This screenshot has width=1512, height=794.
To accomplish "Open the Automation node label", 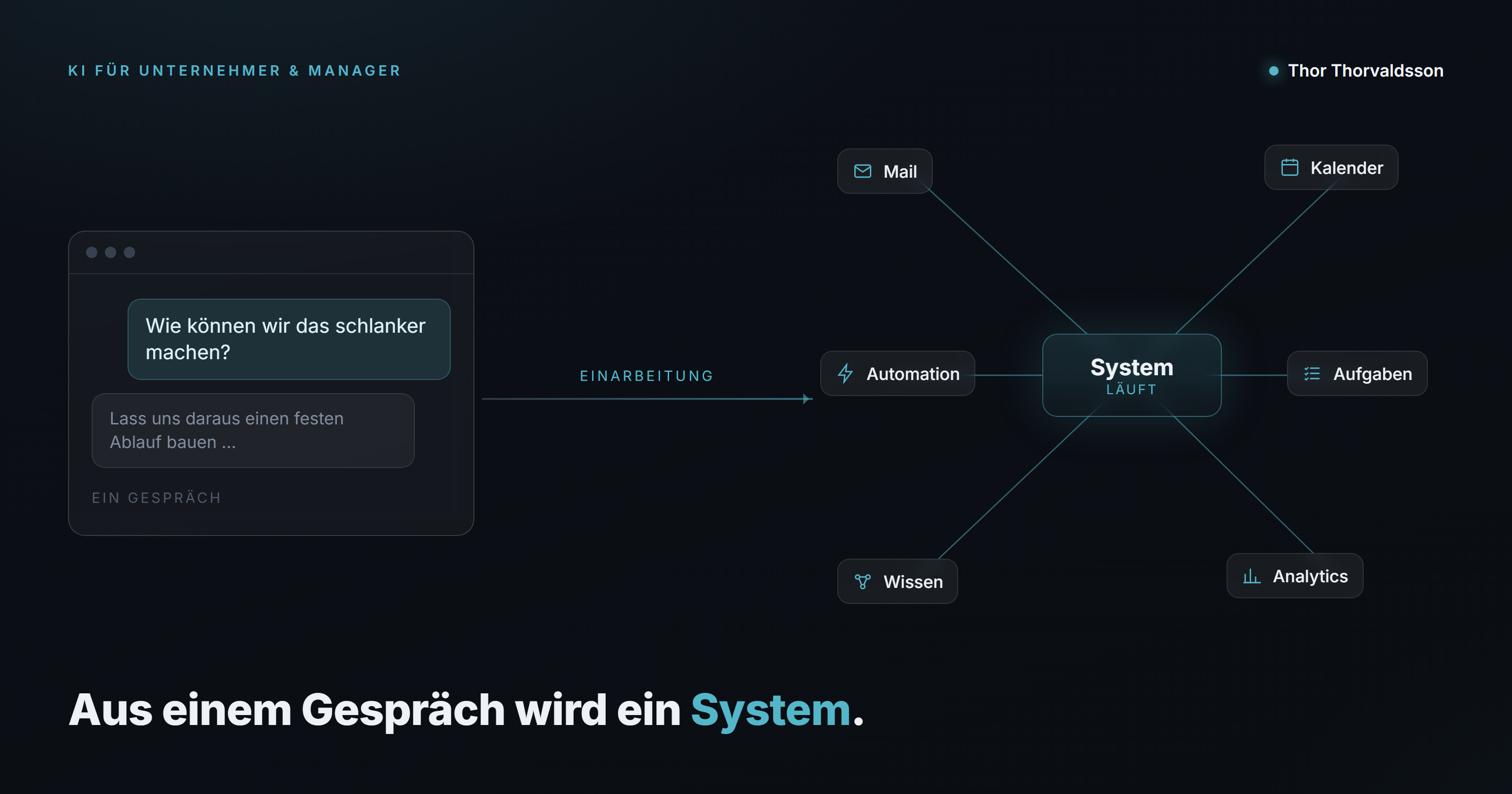I will [x=913, y=373].
